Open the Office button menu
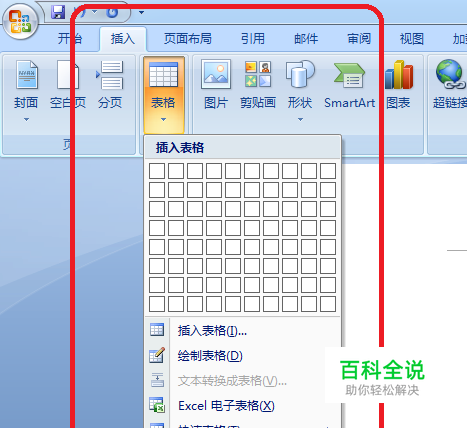This screenshot has height=428, width=467. (x=20, y=21)
